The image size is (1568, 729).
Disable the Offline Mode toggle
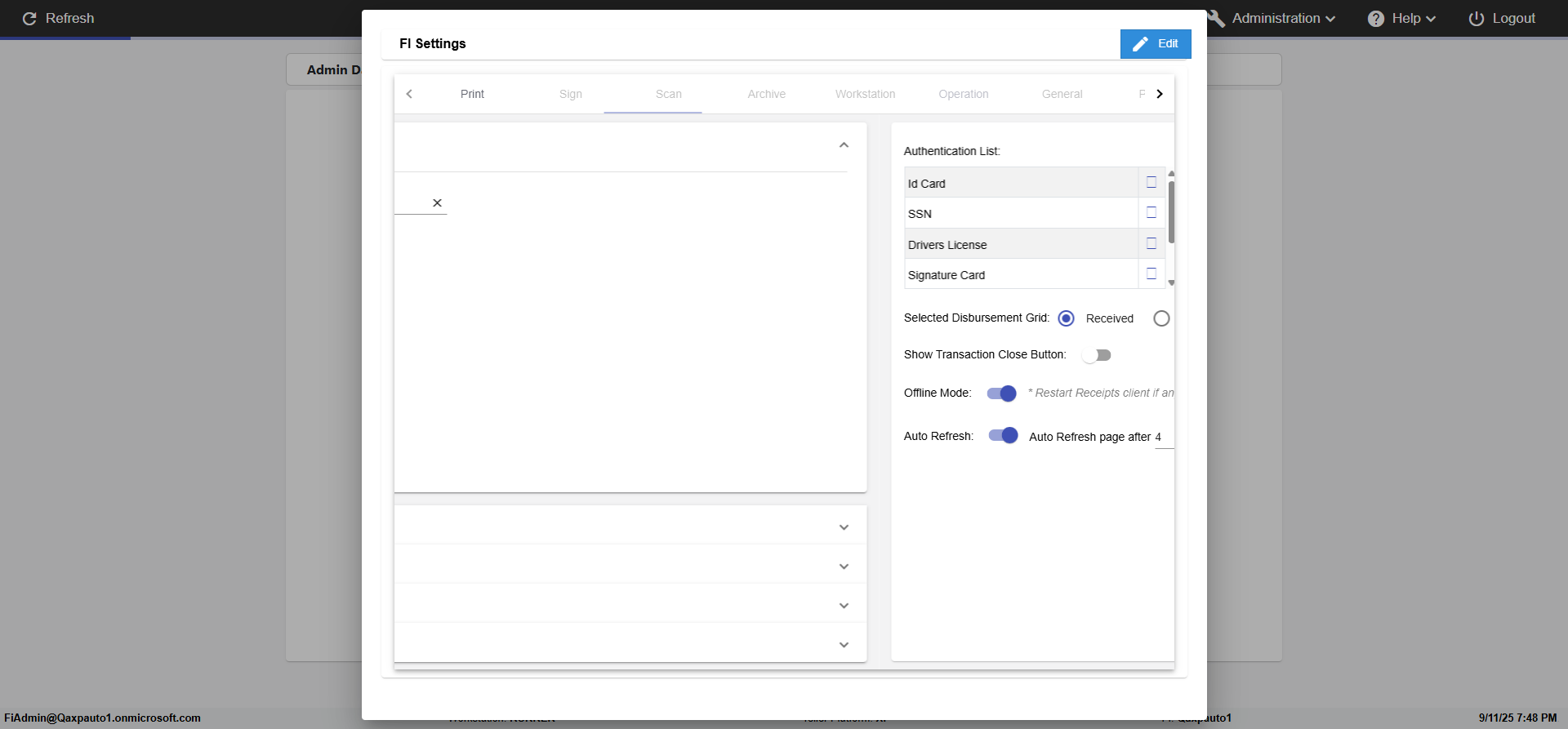click(x=1002, y=393)
